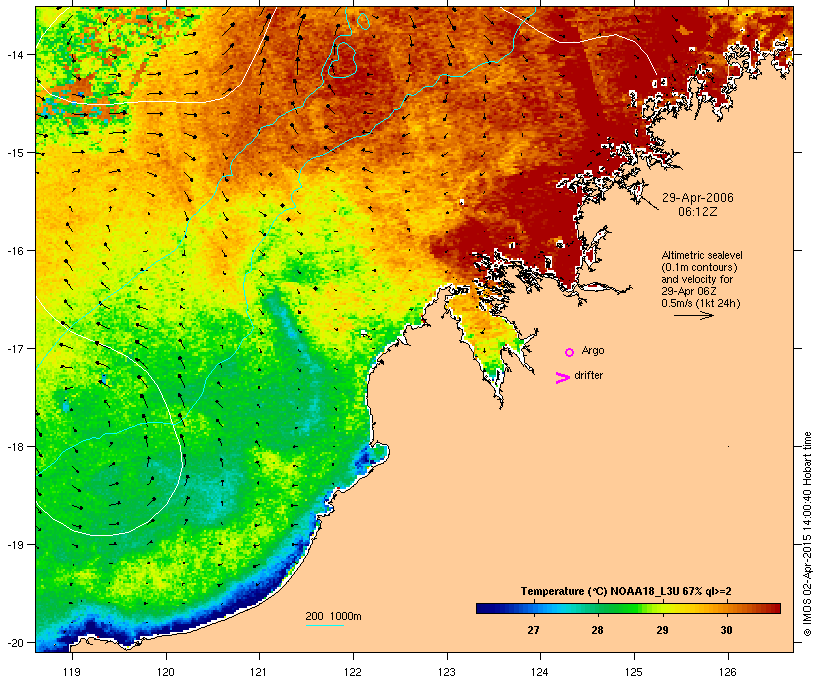Click the 'Argo' legend label
820x680 pixels.
click(x=593, y=350)
